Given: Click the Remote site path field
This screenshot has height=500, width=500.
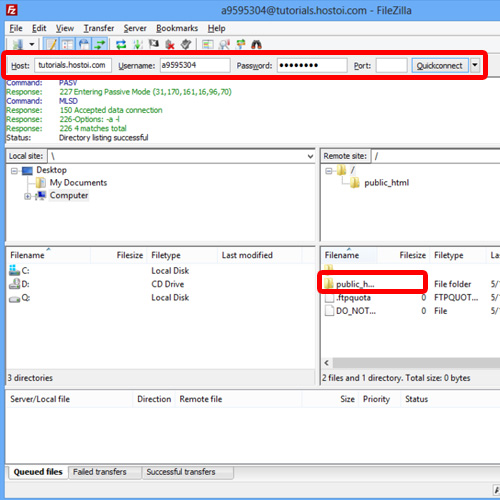Looking at the screenshot, I should point(435,156).
